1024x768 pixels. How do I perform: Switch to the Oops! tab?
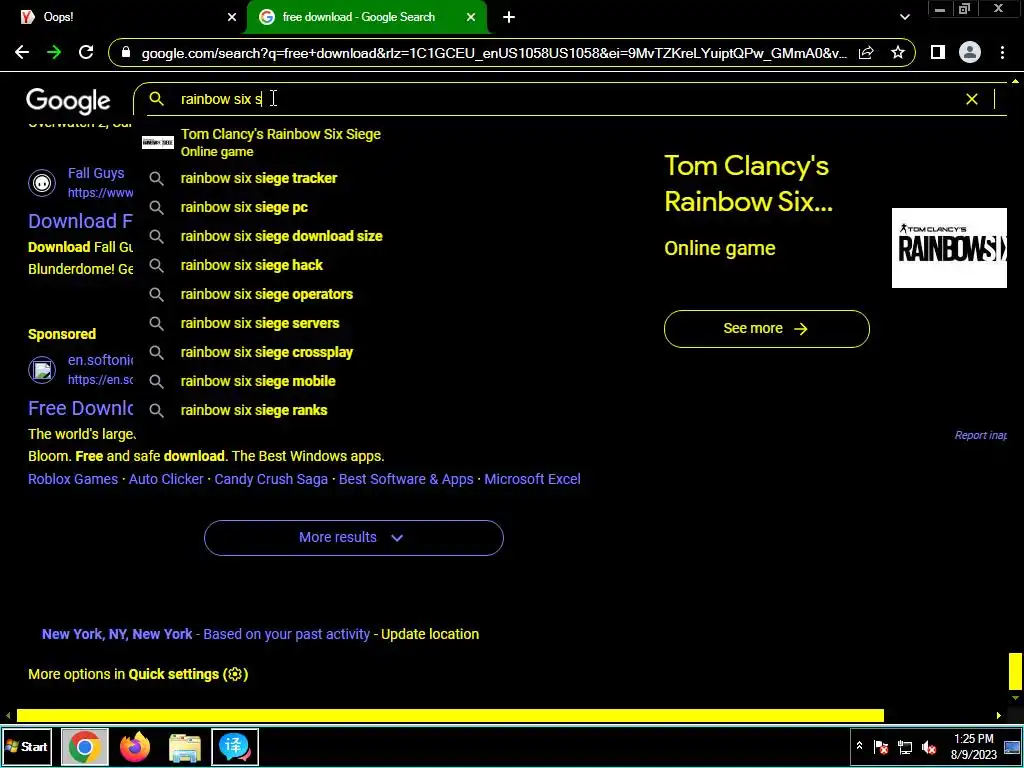[122, 18]
